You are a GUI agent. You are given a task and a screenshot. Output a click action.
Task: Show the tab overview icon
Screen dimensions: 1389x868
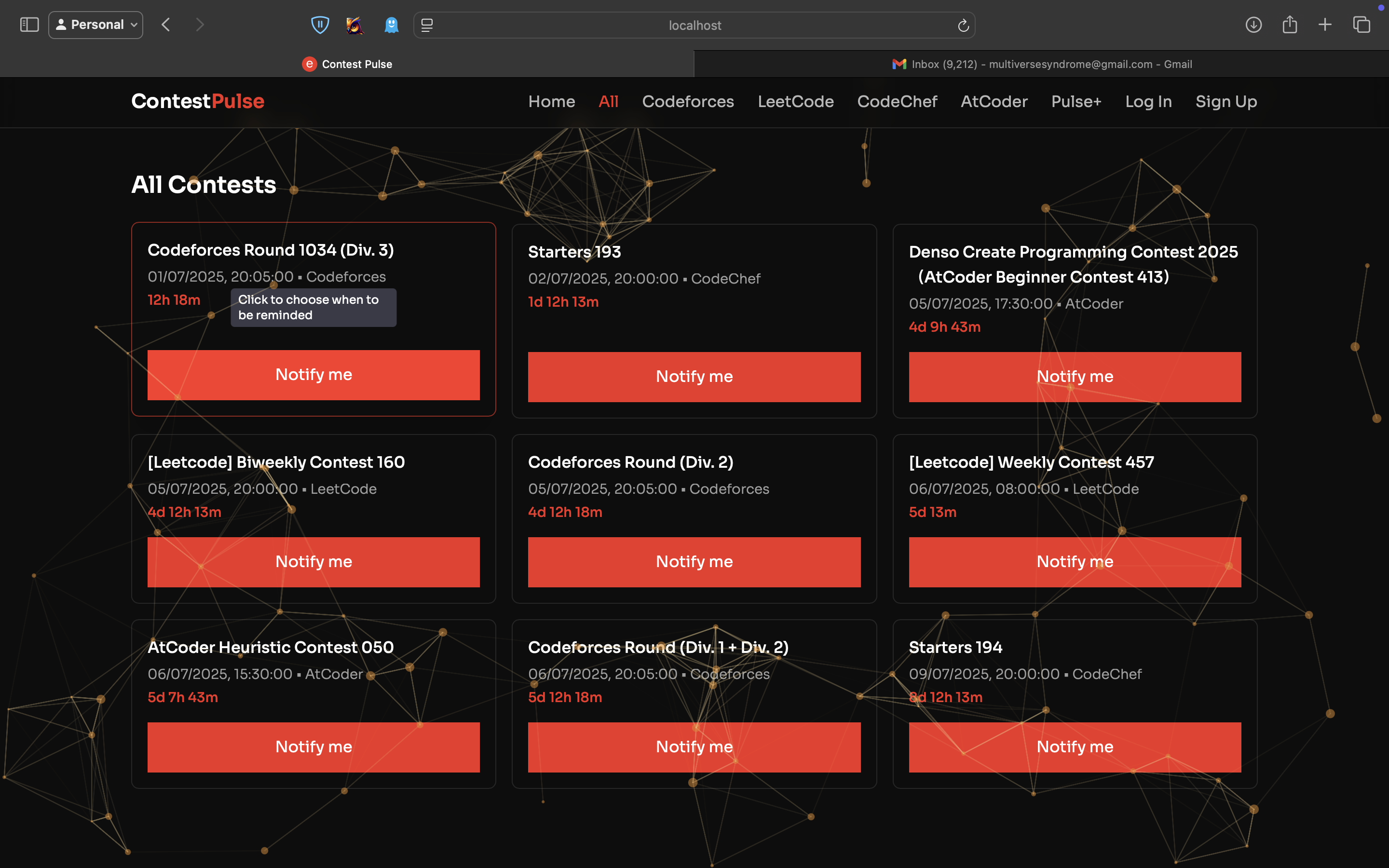[1362, 25]
